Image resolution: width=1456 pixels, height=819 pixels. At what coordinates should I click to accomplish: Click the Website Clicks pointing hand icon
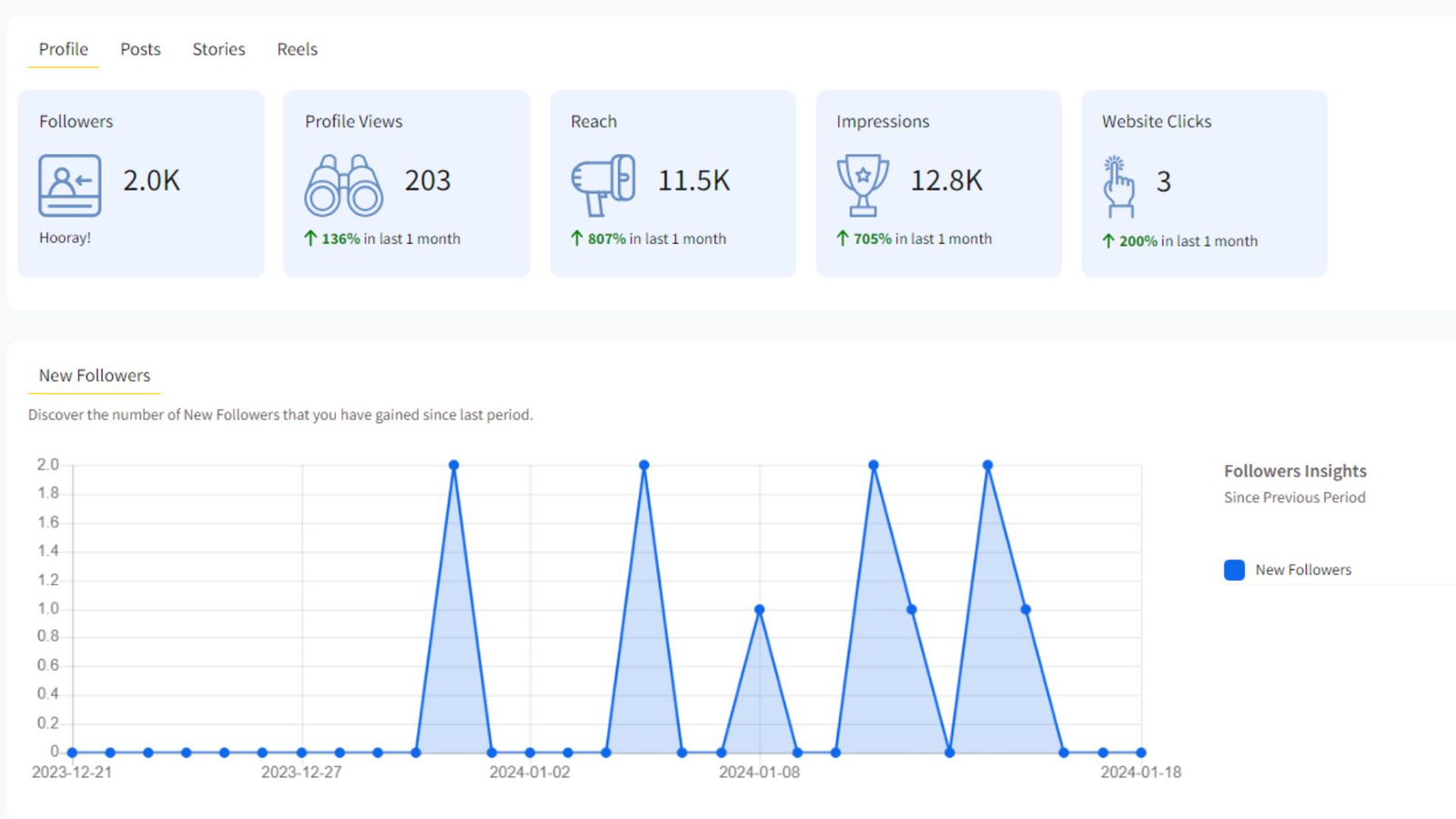tap(1118, 187)
